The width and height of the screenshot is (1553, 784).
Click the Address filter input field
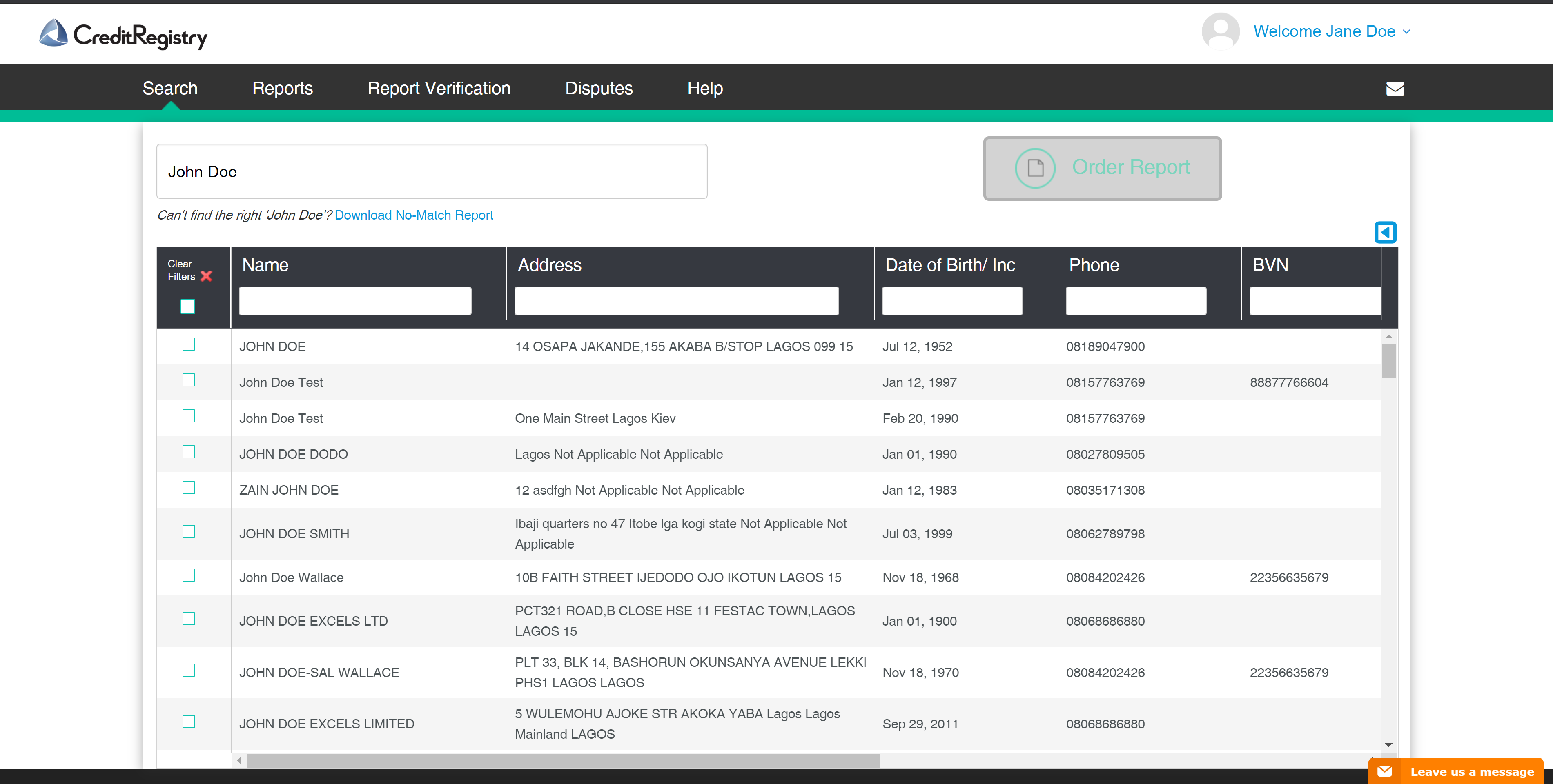coord(676,301)
